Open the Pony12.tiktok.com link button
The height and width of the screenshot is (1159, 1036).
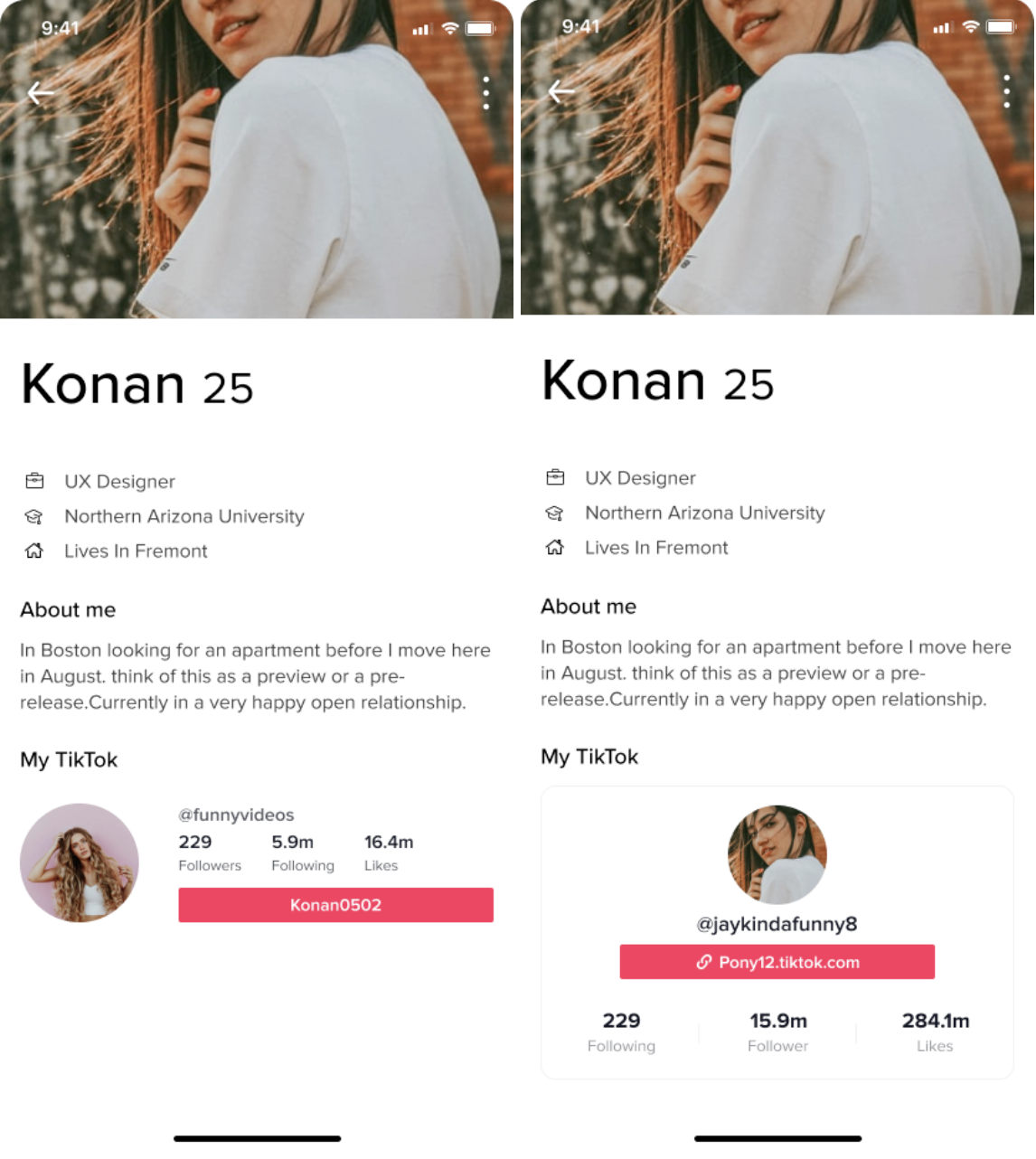click(x=777, y=962)
